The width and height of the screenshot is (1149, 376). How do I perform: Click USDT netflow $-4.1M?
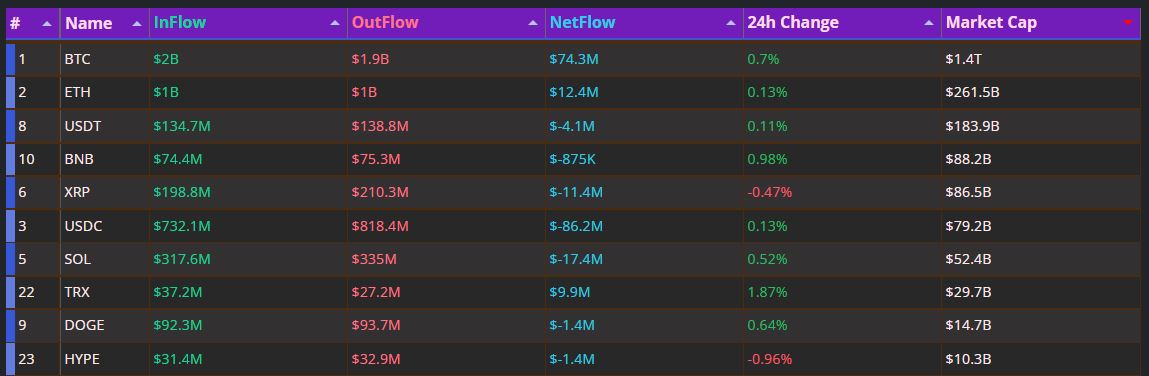[572, 126]
